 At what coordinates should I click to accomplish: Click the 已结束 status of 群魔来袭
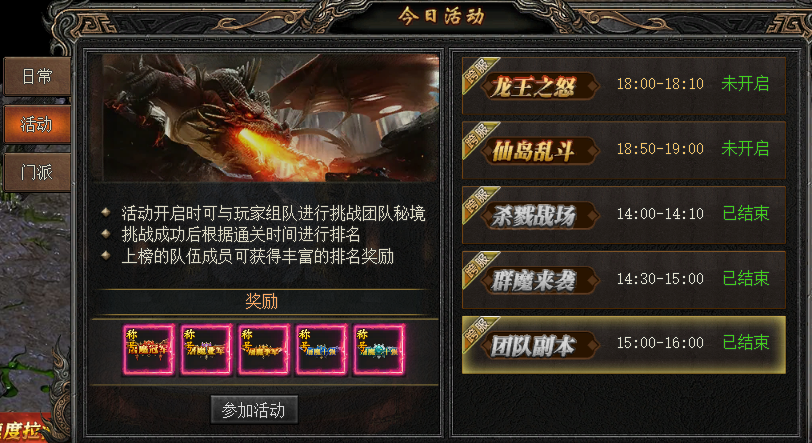pyautogui.click(x=746, y=279)
